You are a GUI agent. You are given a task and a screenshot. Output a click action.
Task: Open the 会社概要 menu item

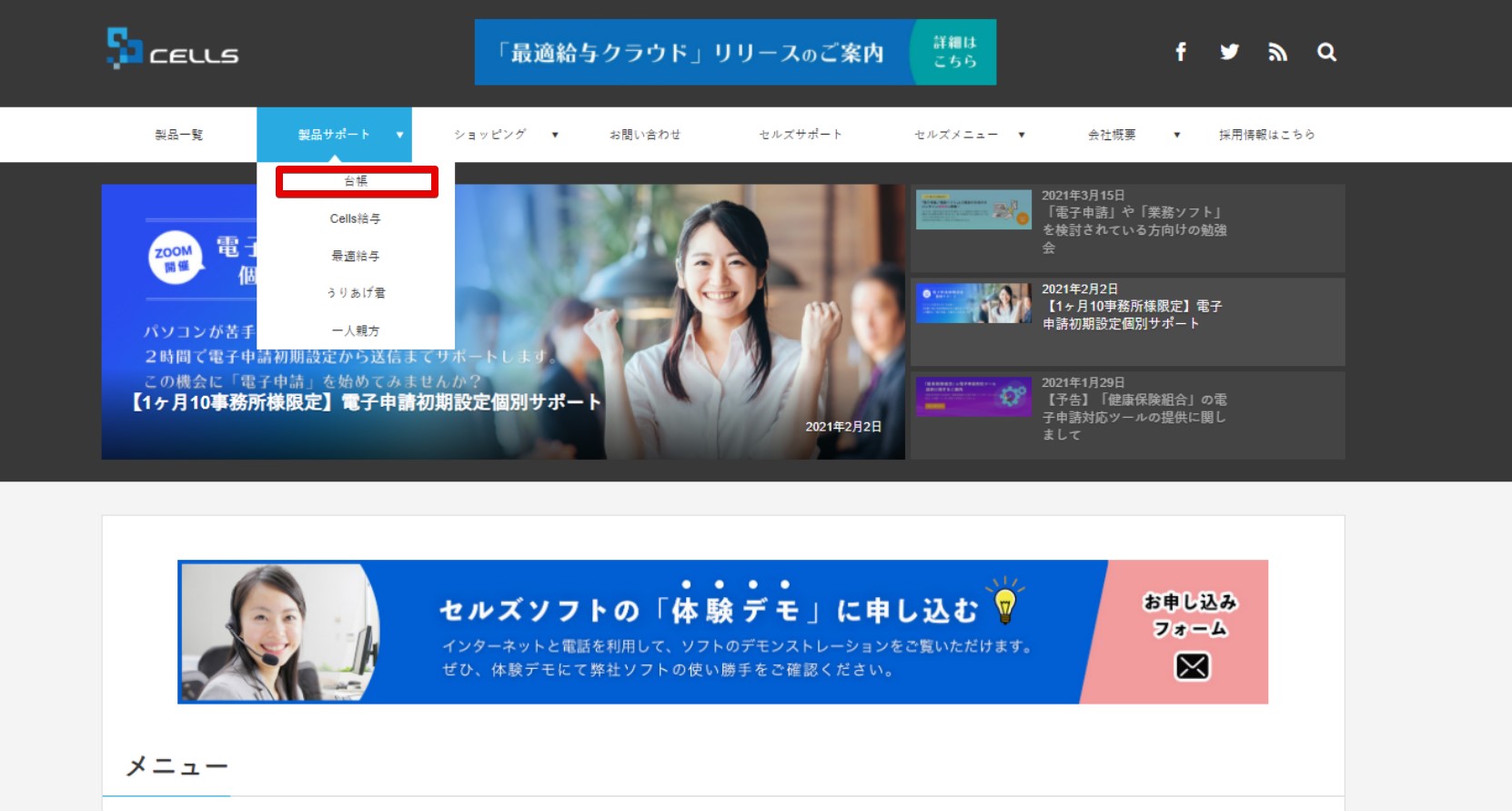(x=1112, y=135)
